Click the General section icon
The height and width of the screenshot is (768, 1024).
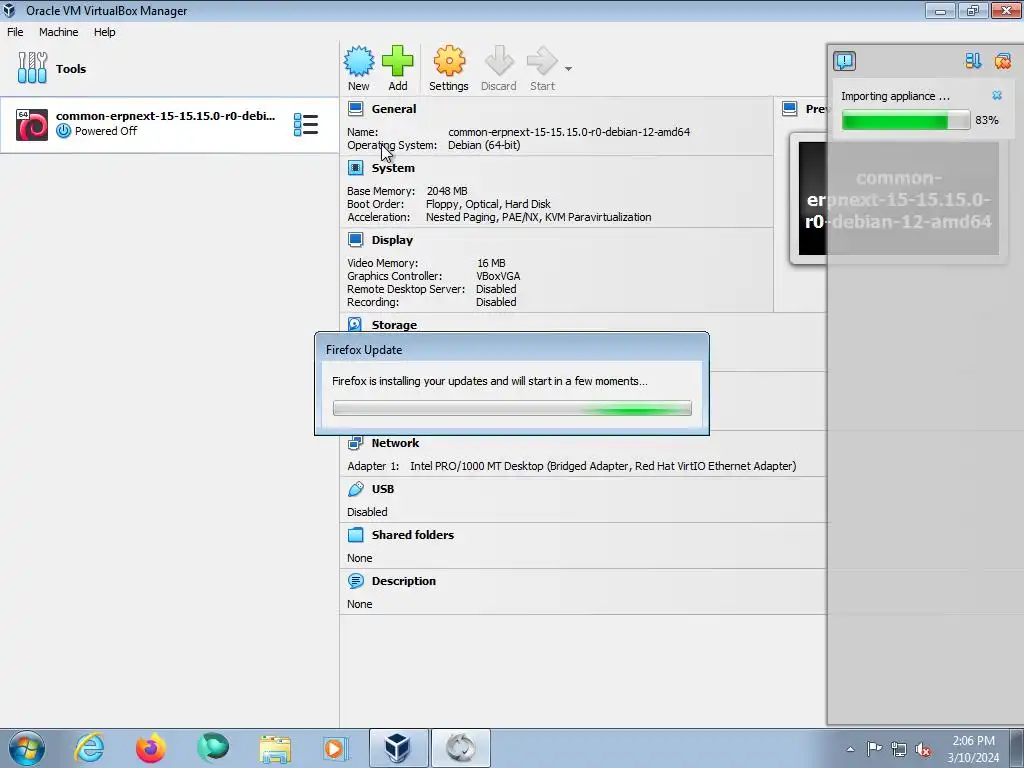(x=355, y=108)
